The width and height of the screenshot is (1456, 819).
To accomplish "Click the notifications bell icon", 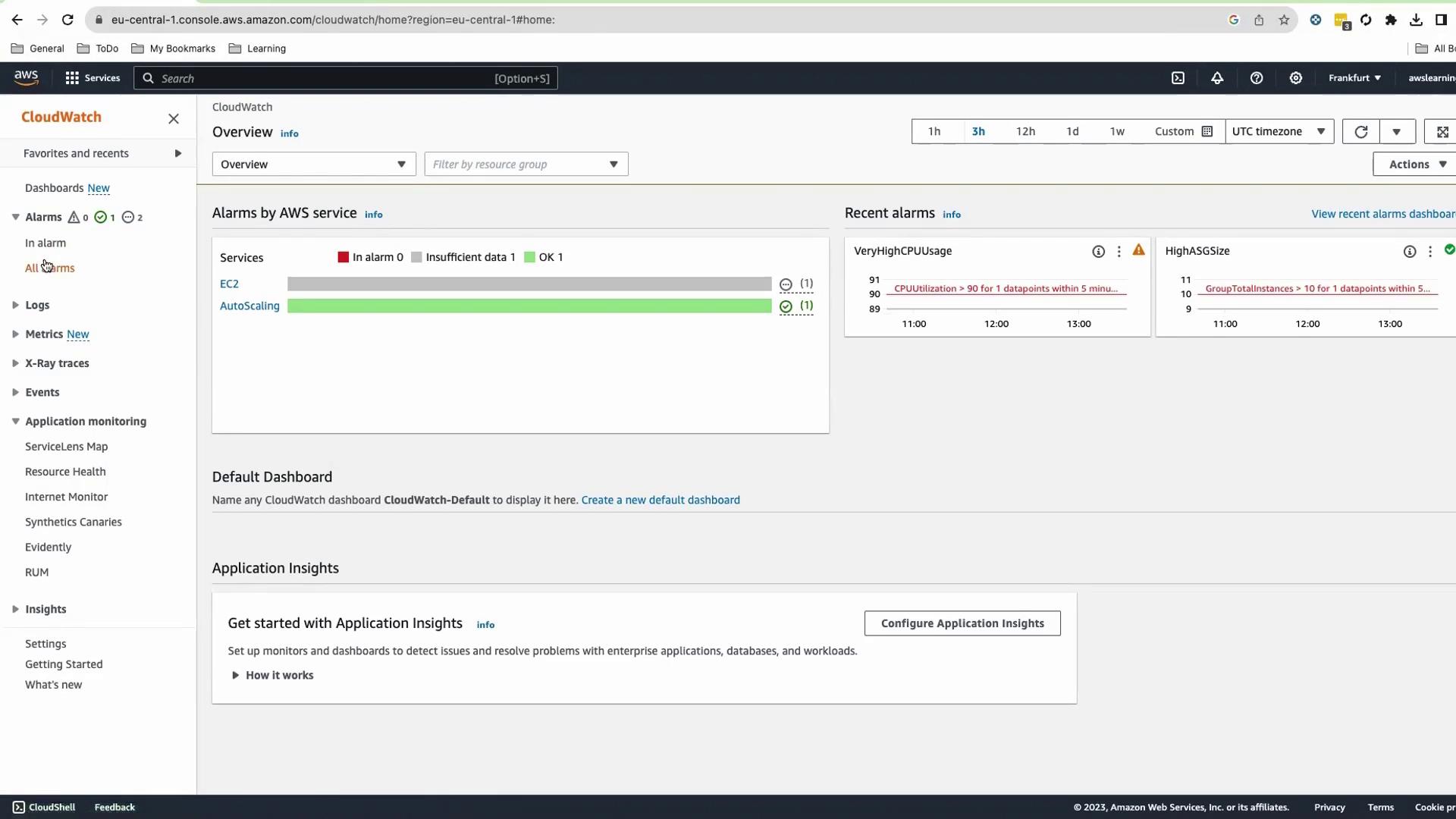I will click(1217, 78).
